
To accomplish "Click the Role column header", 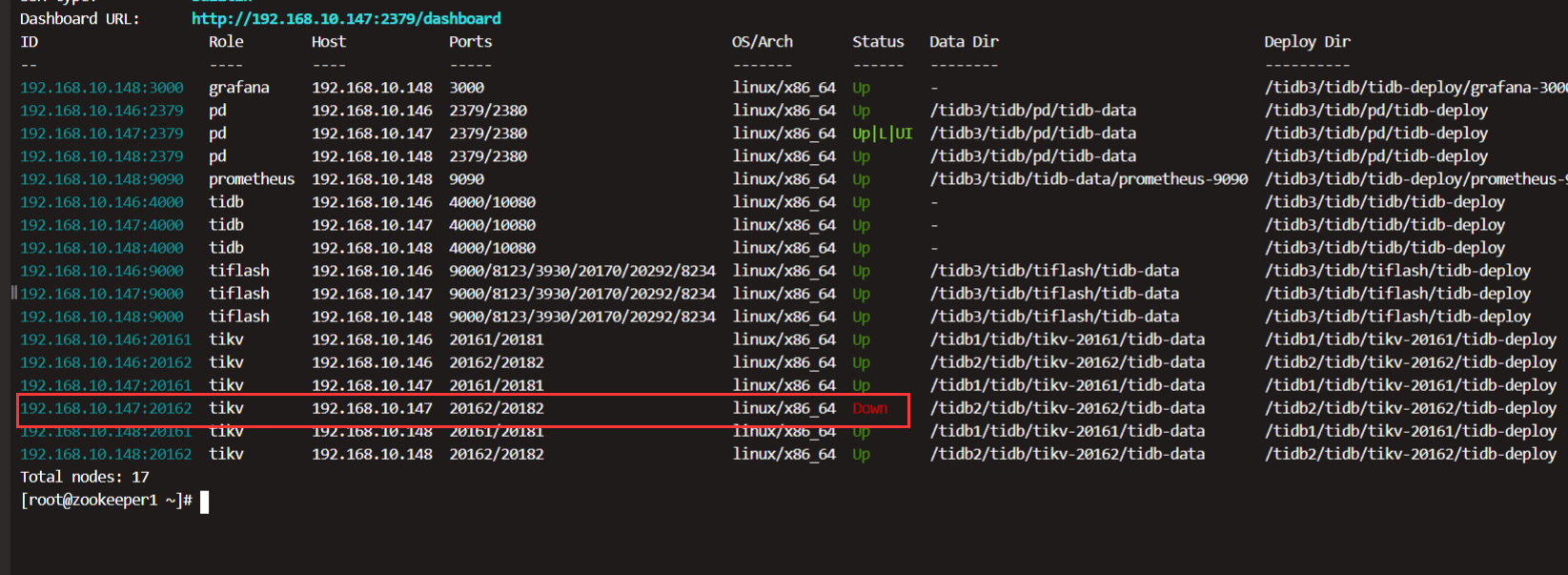I will 226,42.
